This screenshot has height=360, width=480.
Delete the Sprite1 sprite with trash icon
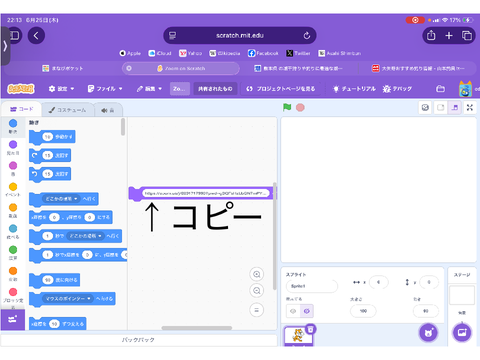[x=311, y=329]
